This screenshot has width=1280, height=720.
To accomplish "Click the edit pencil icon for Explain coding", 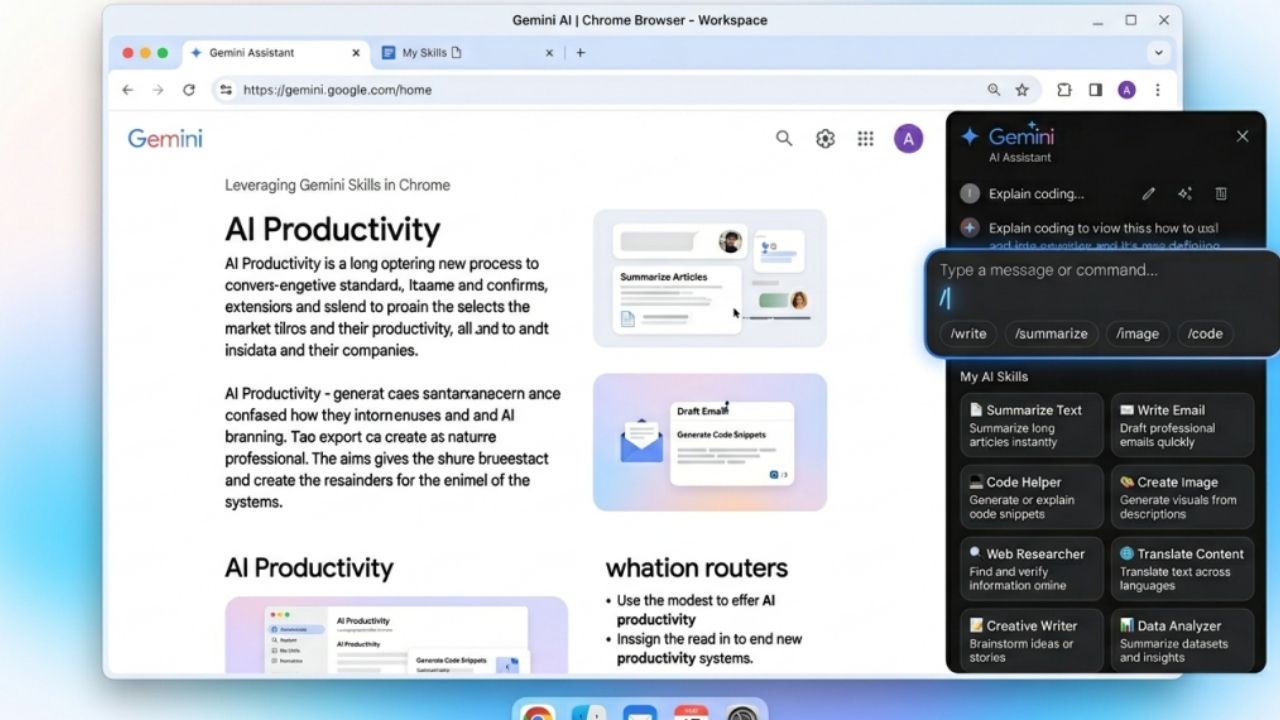I will pos(1149,194).
